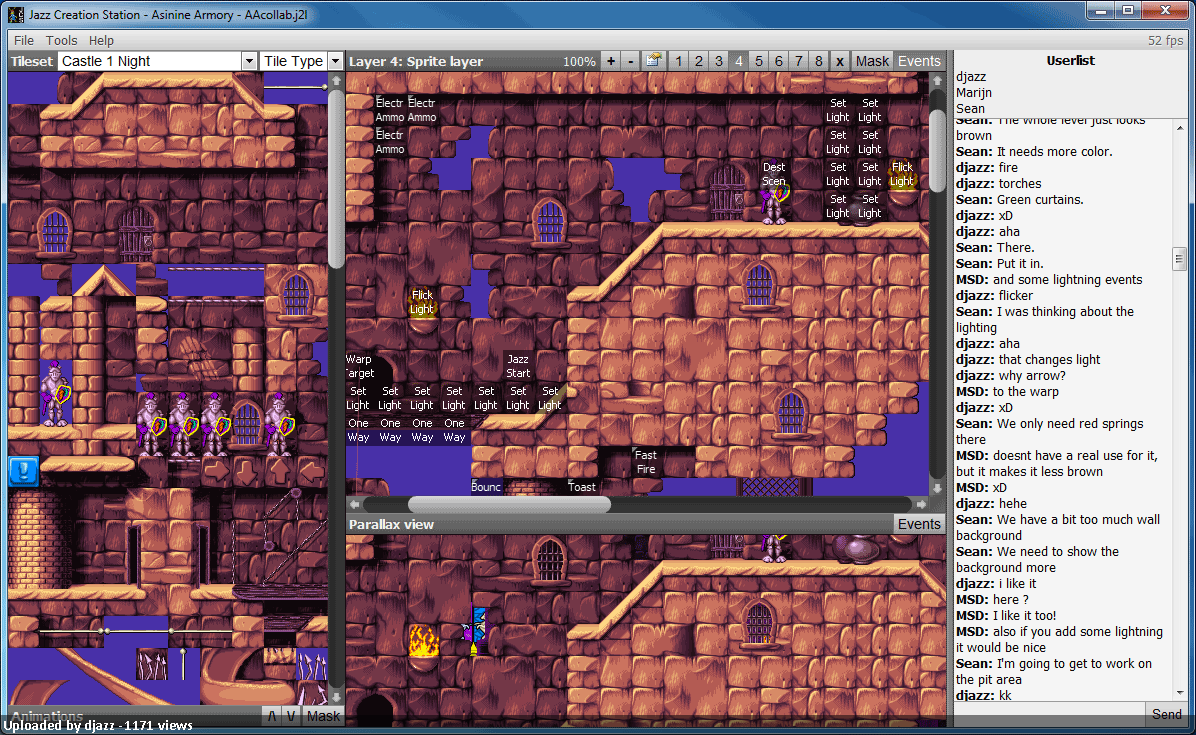1196x735 pixels.
Task: Click the level view horizontal scrollbar thumb
Action: click(510, 504)
